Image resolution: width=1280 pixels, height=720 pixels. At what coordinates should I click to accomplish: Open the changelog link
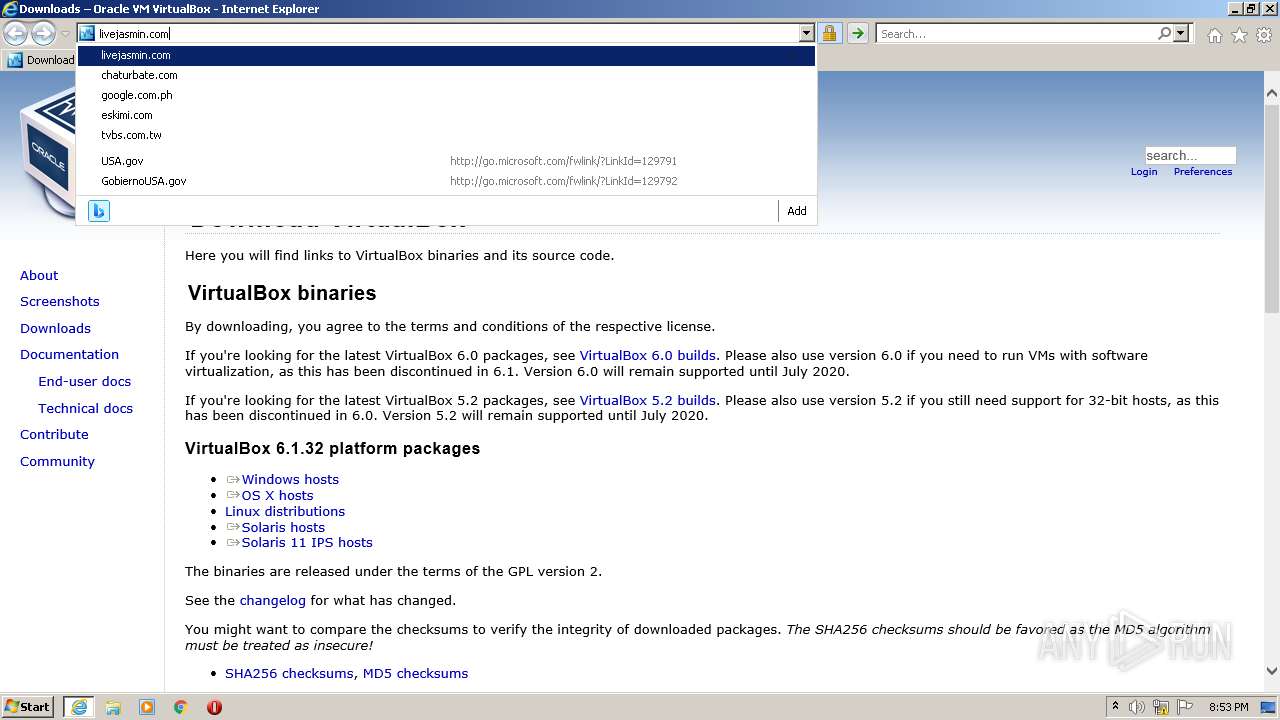coord(272,600)
